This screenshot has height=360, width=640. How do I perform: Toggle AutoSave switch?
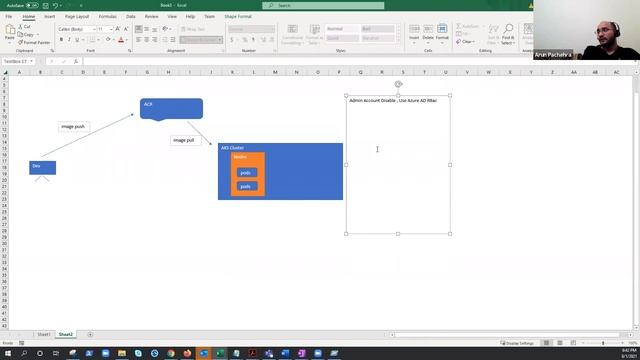point(32,6)
